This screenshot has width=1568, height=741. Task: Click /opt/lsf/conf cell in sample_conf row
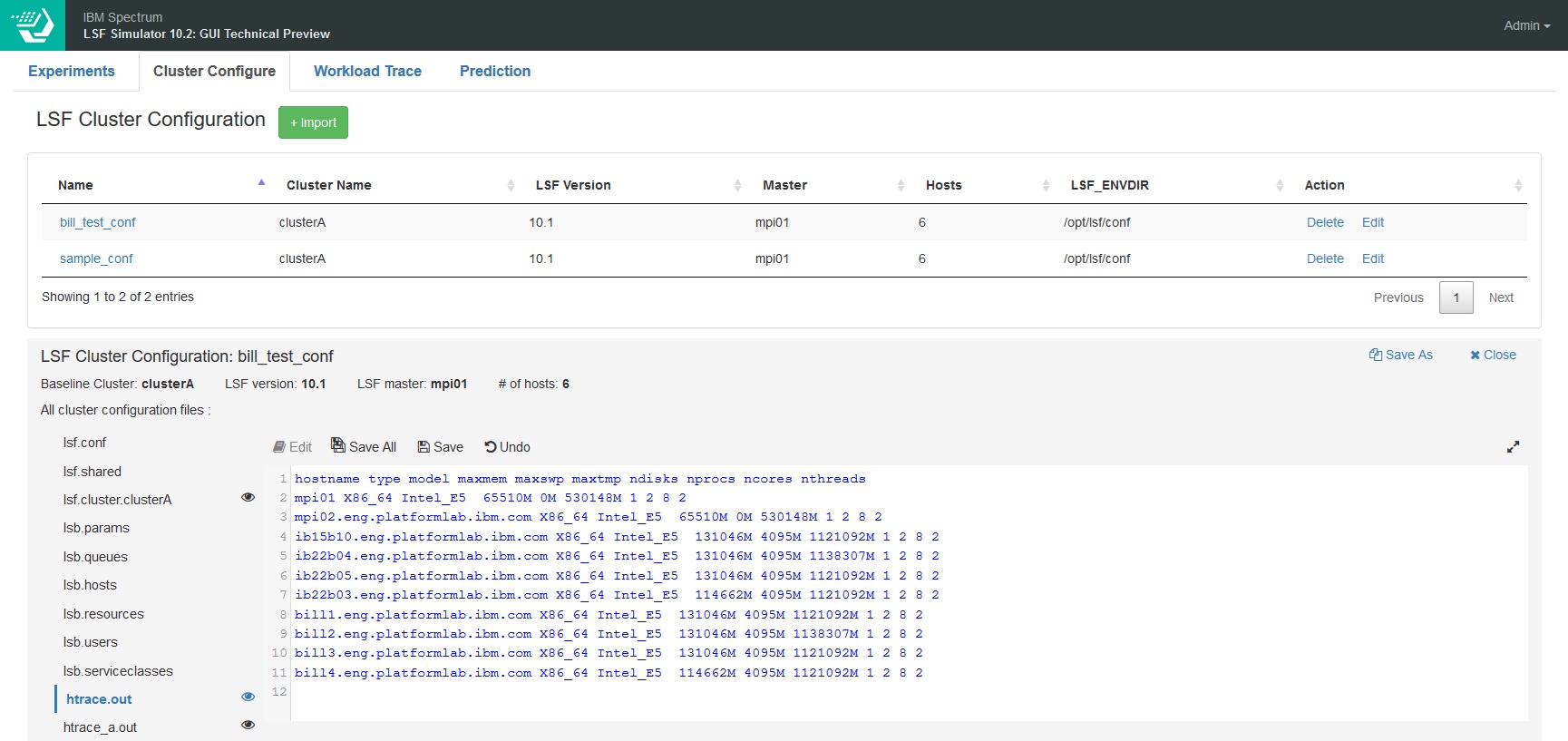click(1096, 258)
